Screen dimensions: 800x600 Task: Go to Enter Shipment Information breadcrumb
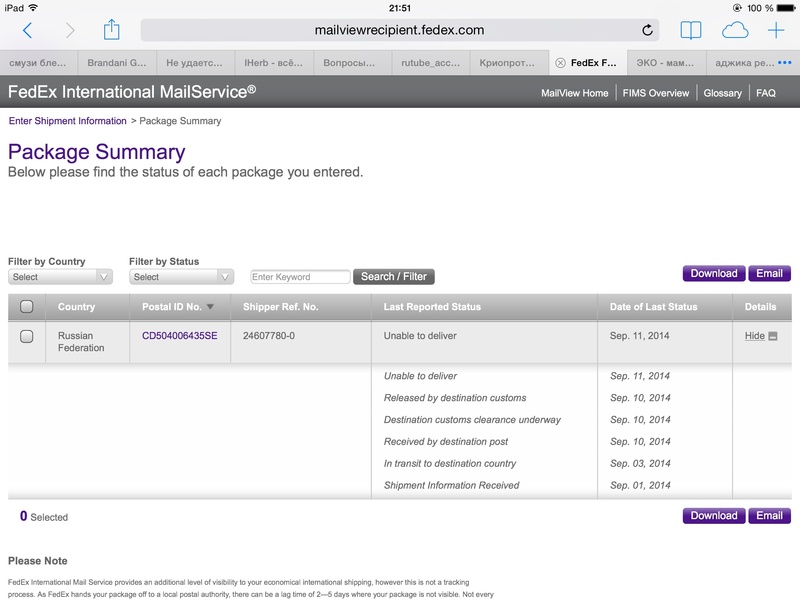(x=67, y=121)
